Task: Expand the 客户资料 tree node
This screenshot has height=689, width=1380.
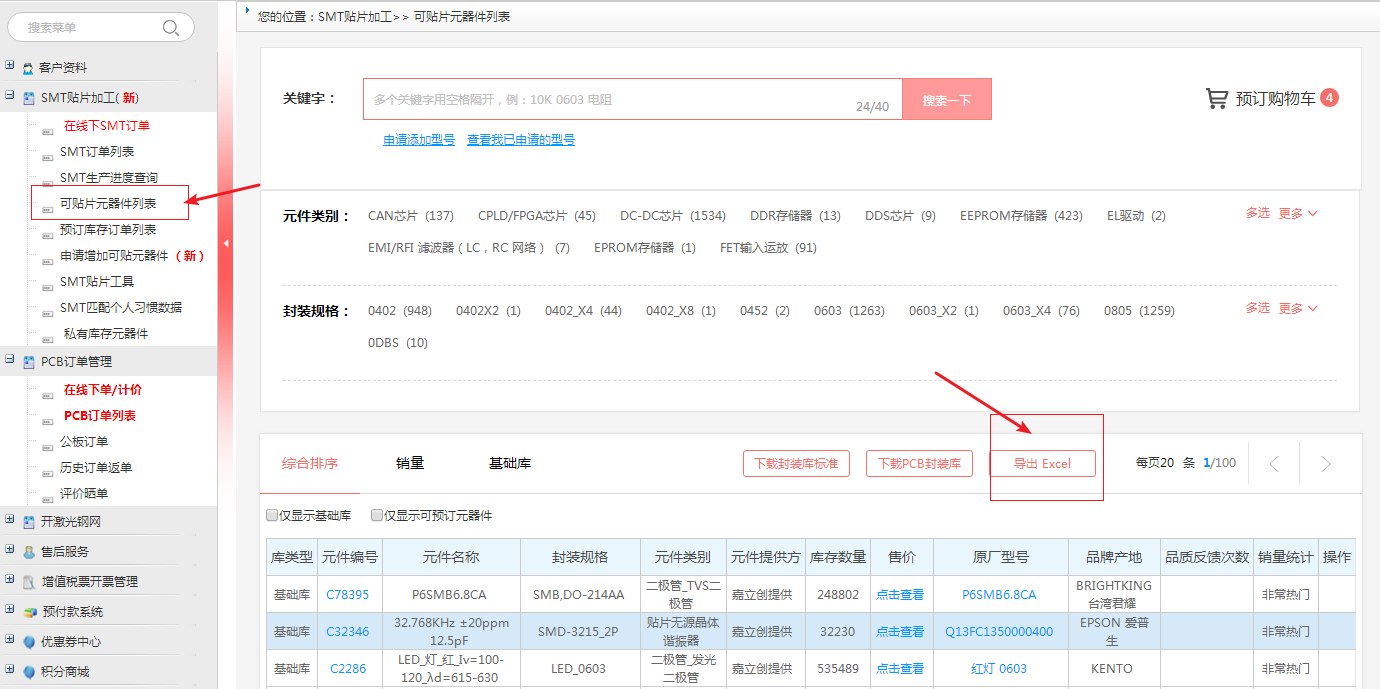Action: click(9, 66)
